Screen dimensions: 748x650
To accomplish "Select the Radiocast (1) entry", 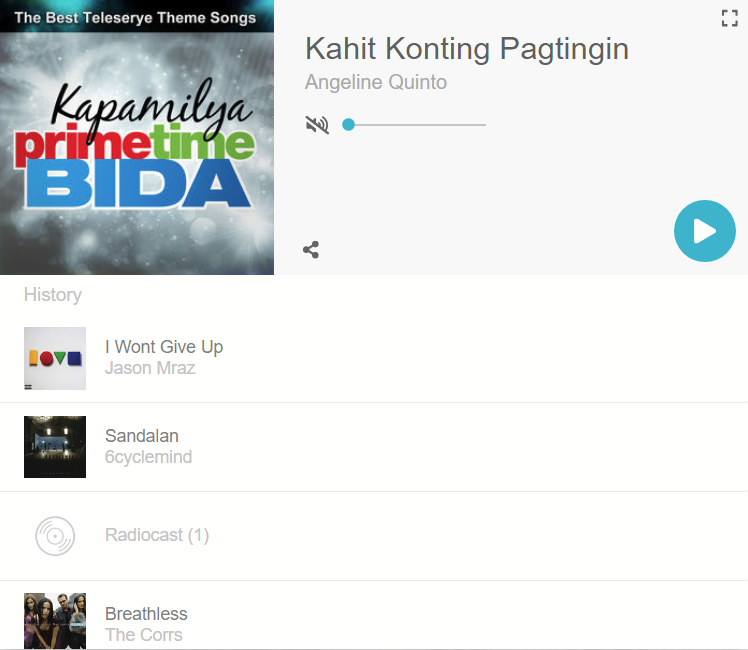I will pyautogui.click(x=374, y=536).
